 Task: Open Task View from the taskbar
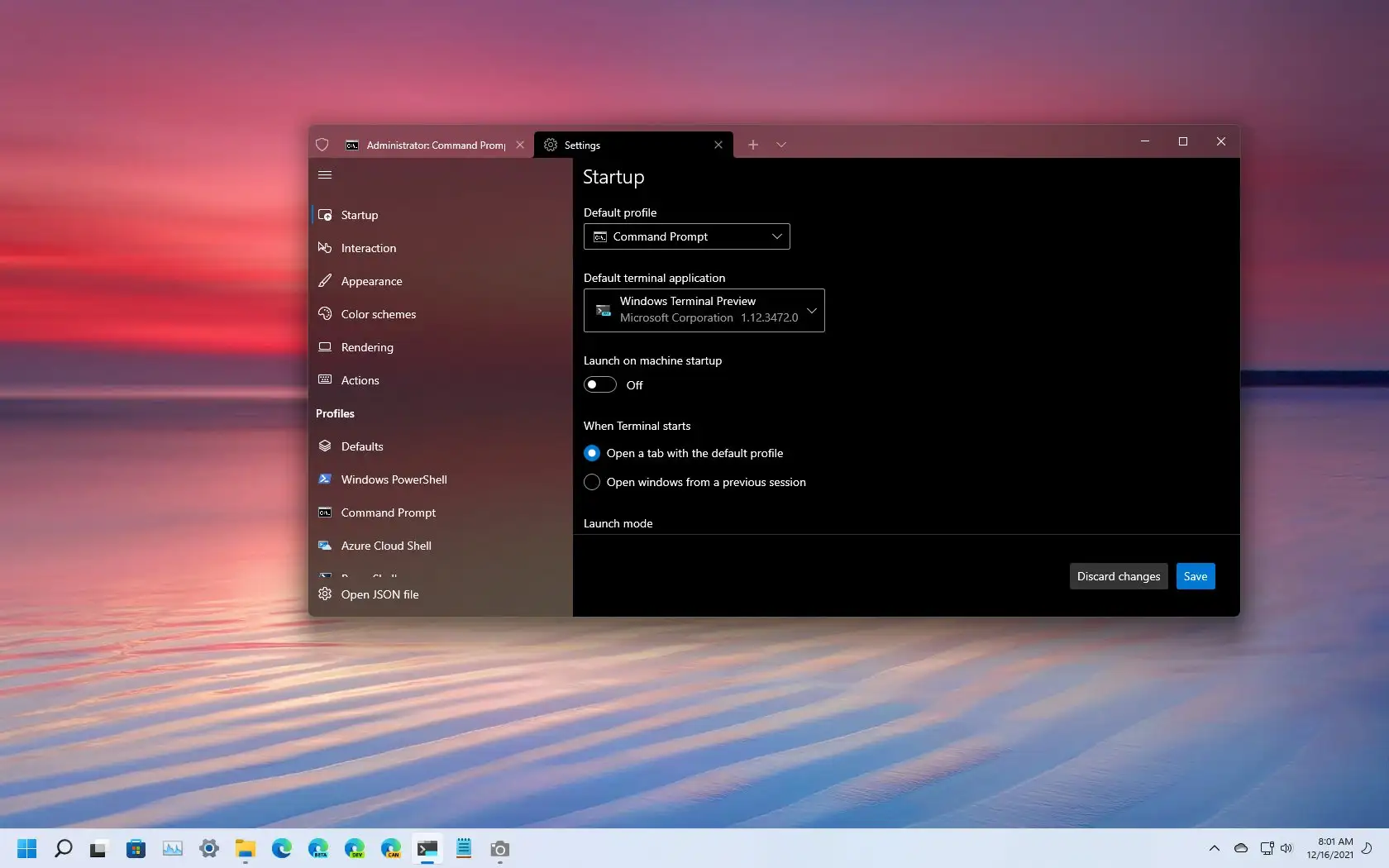[x=100, y=849]
